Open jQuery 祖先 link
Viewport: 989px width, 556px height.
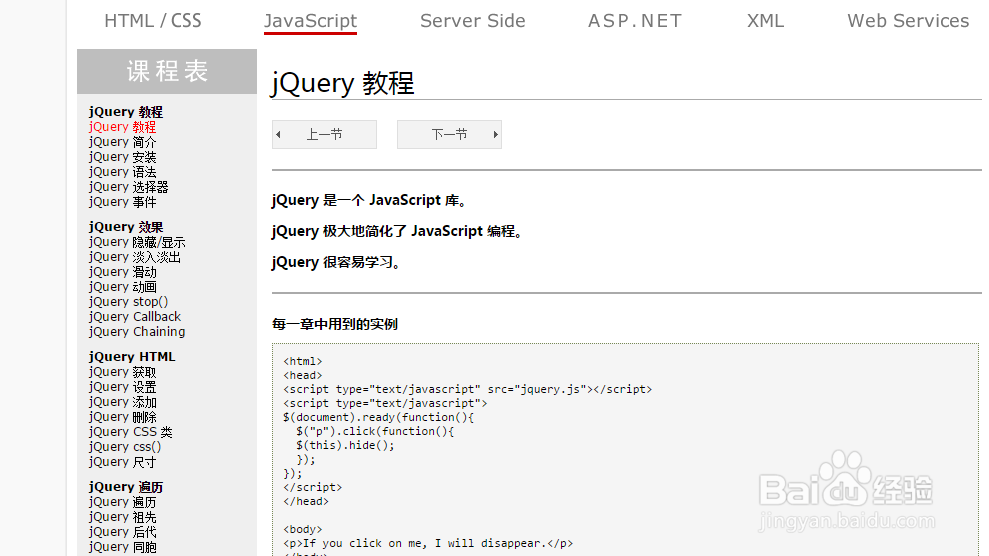click(122, 517)
